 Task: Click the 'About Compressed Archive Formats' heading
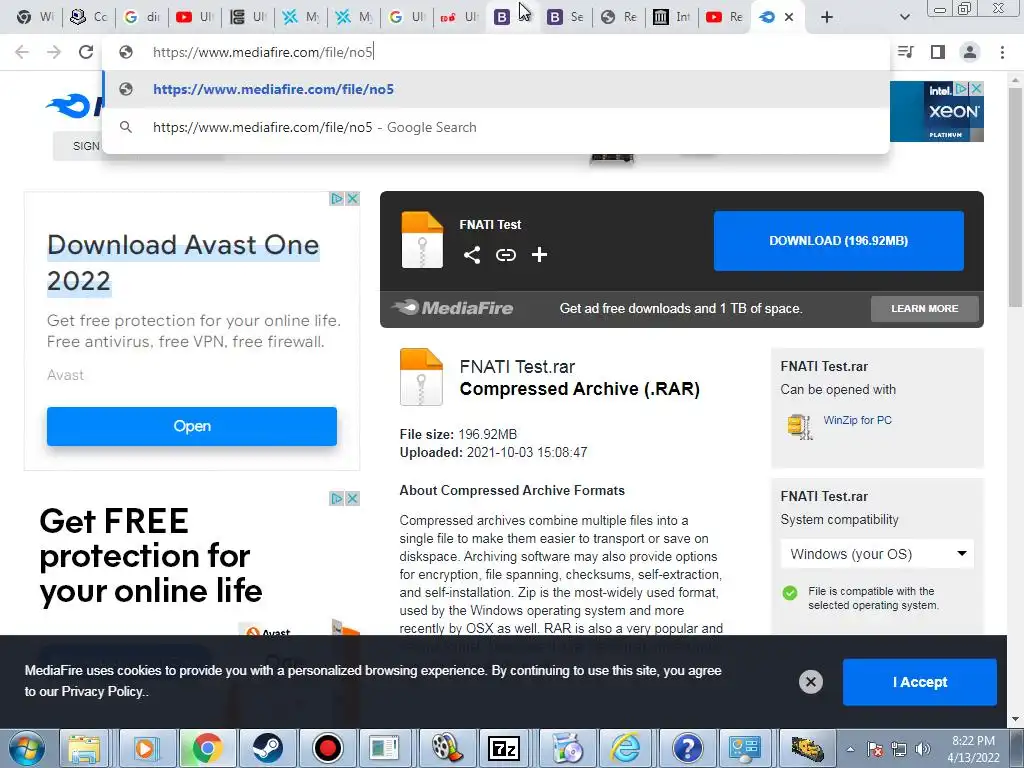coord(512,490)
